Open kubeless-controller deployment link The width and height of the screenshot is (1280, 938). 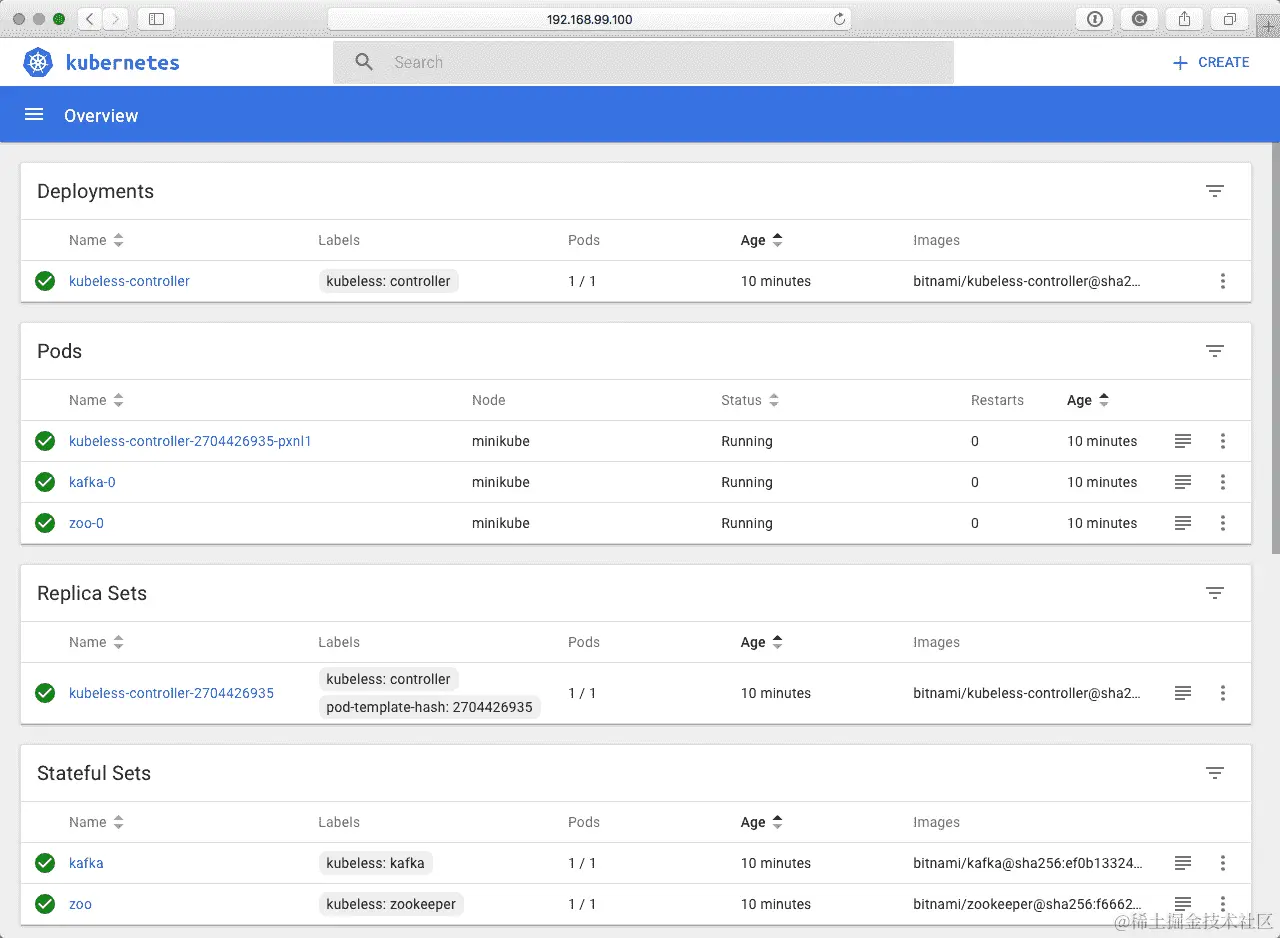pos(129,281)
